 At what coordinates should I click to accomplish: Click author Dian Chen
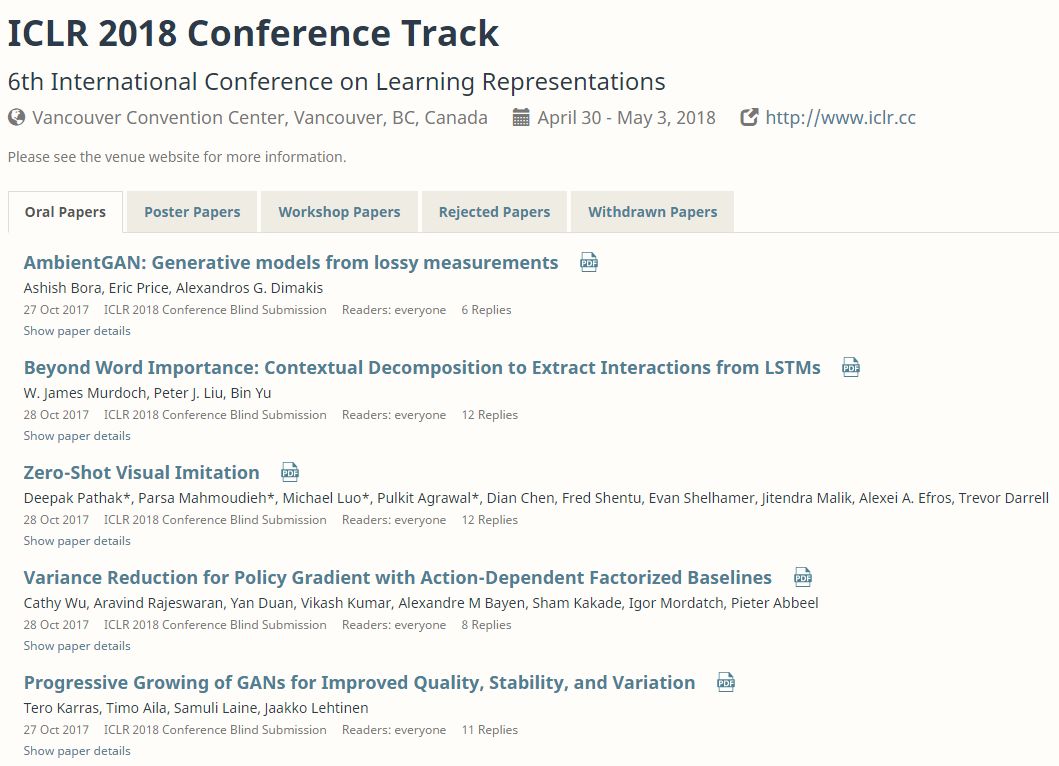521,498
